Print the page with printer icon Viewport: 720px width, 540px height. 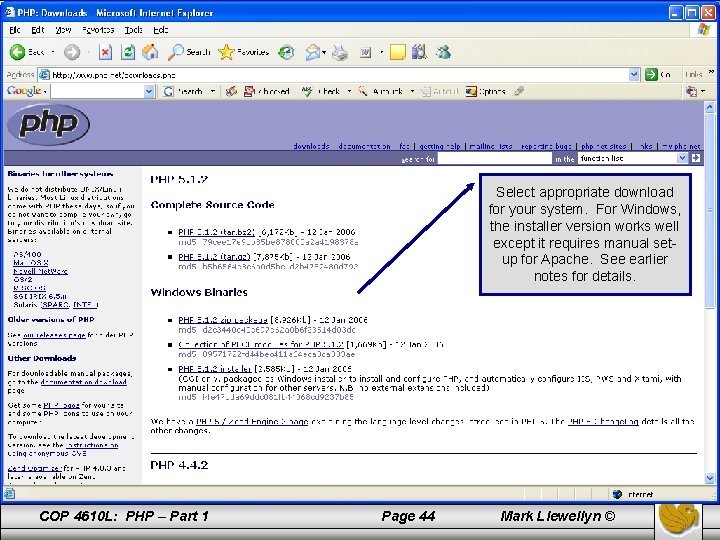pos(340,52)
